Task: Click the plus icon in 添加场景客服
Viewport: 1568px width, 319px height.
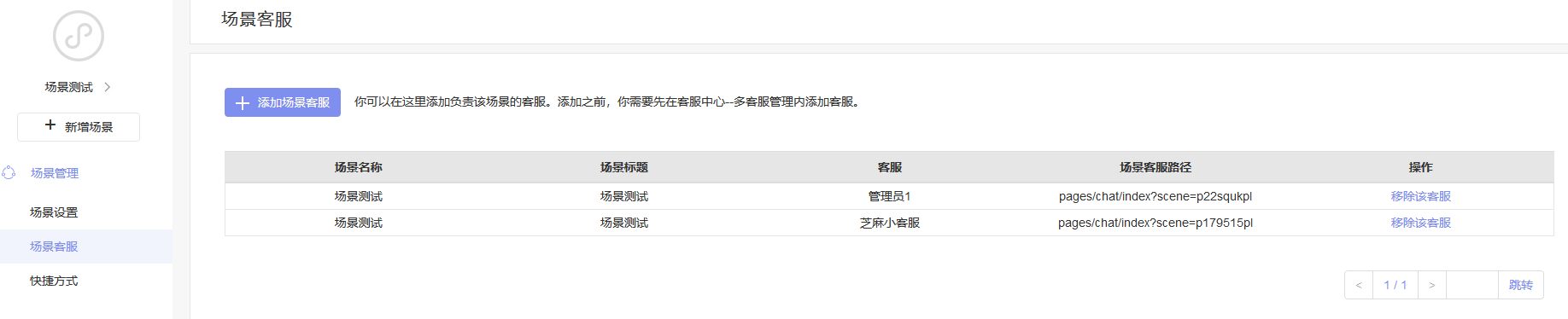Action: coord(243,102)
